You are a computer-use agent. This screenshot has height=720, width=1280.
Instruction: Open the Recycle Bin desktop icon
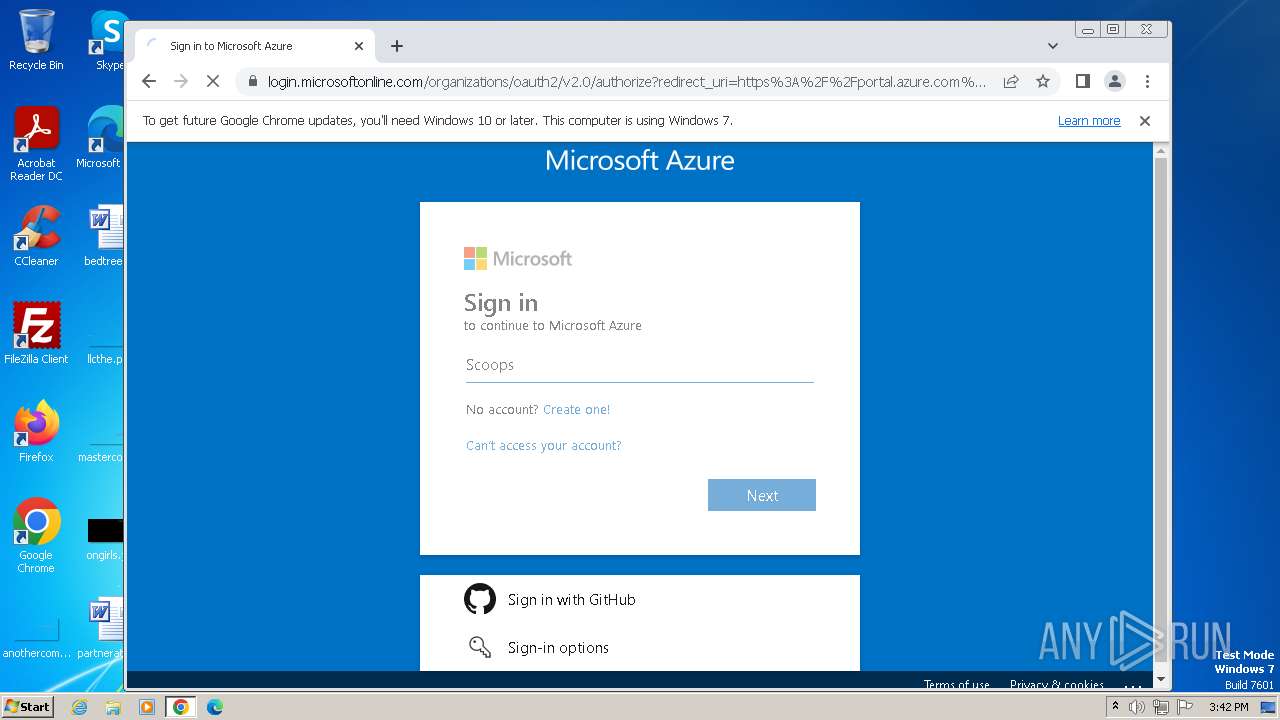click(x=36, y=40)
